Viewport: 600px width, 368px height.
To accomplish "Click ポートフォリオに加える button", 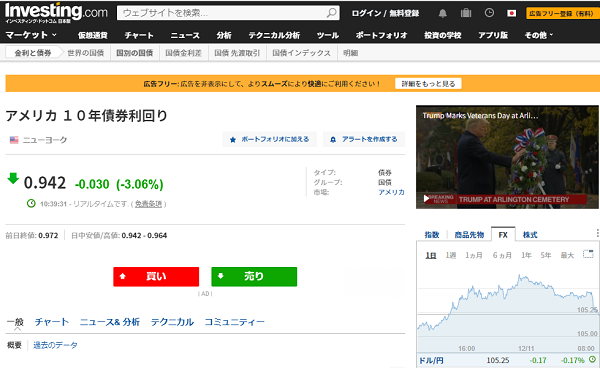I will pos(269,139).
